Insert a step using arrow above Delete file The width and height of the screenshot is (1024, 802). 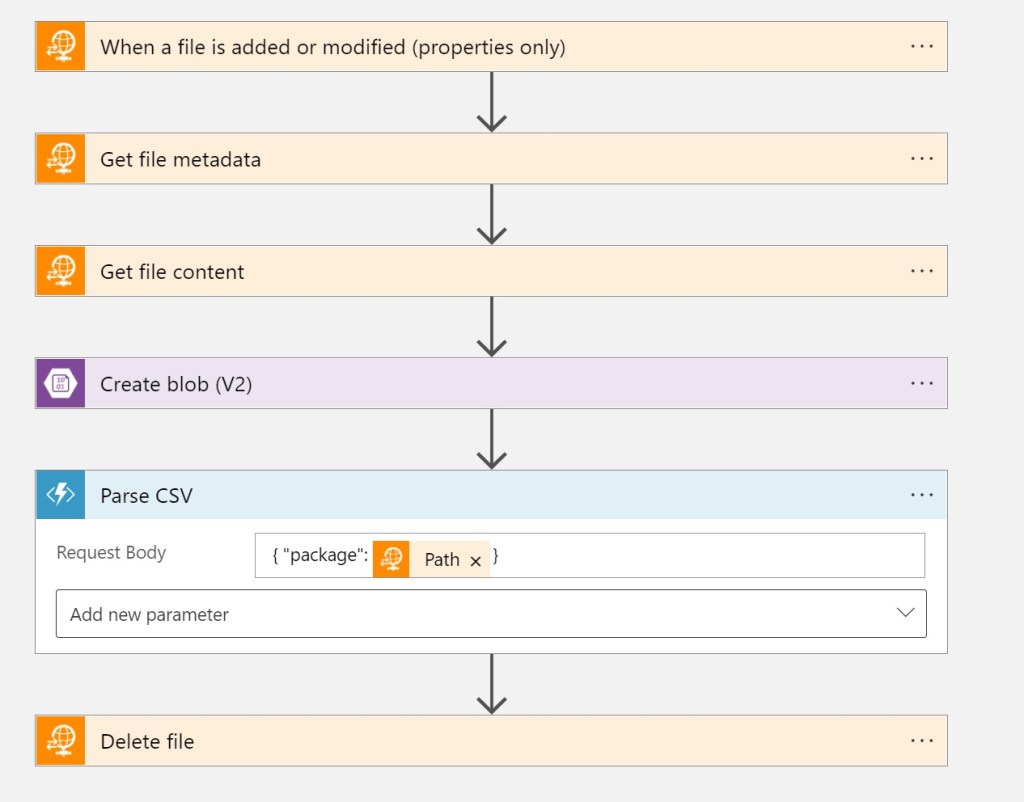click(x=491, y=684)
